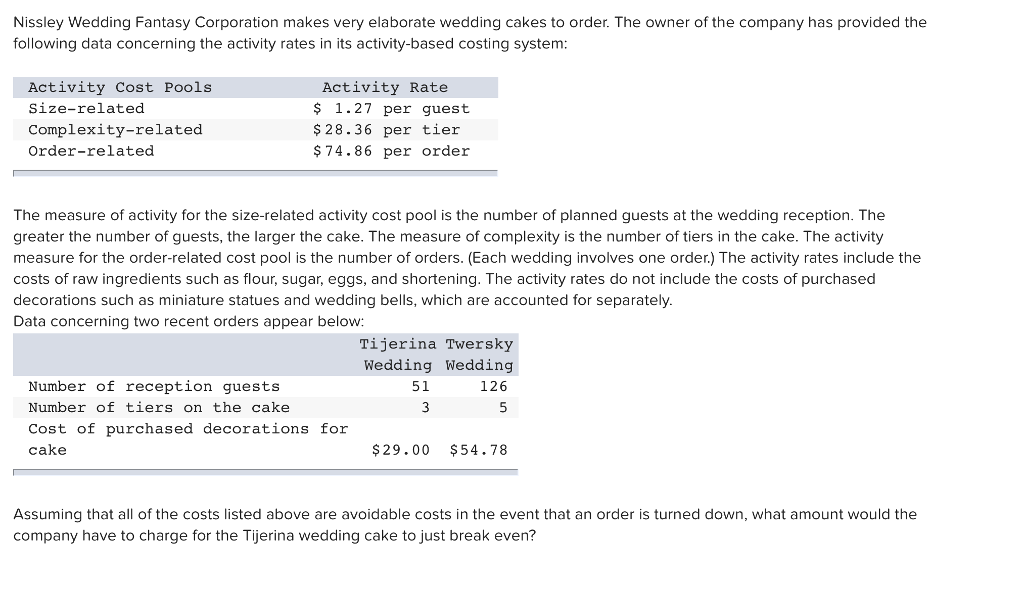Click the Activity Rate column header
Screen dimensions: 1024x589
coord(385,88)
